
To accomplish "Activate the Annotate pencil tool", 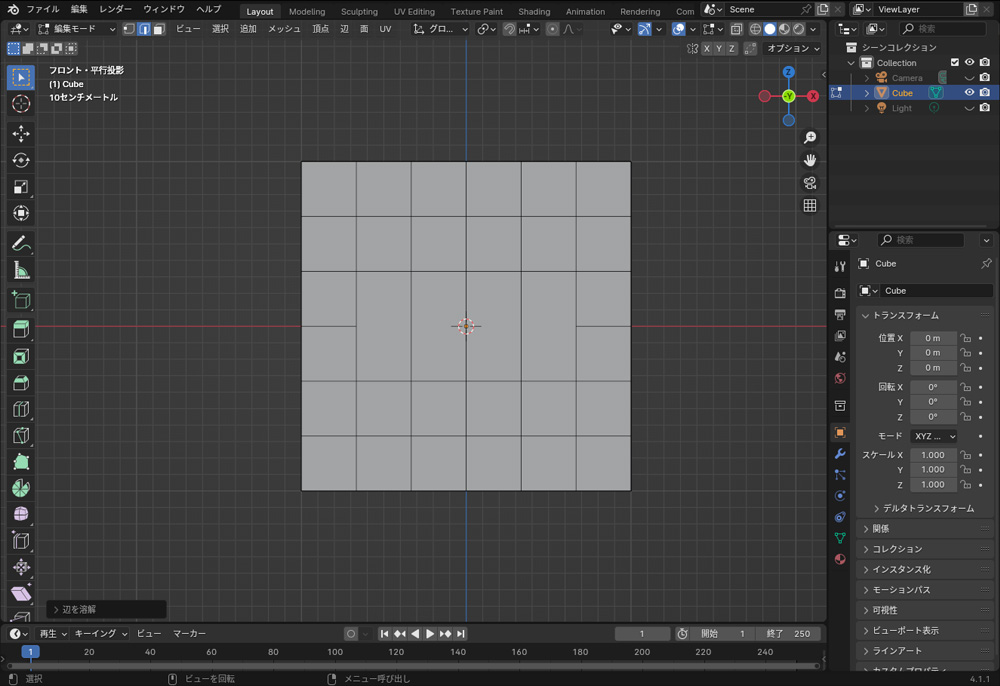I will (x=21, y=244).
